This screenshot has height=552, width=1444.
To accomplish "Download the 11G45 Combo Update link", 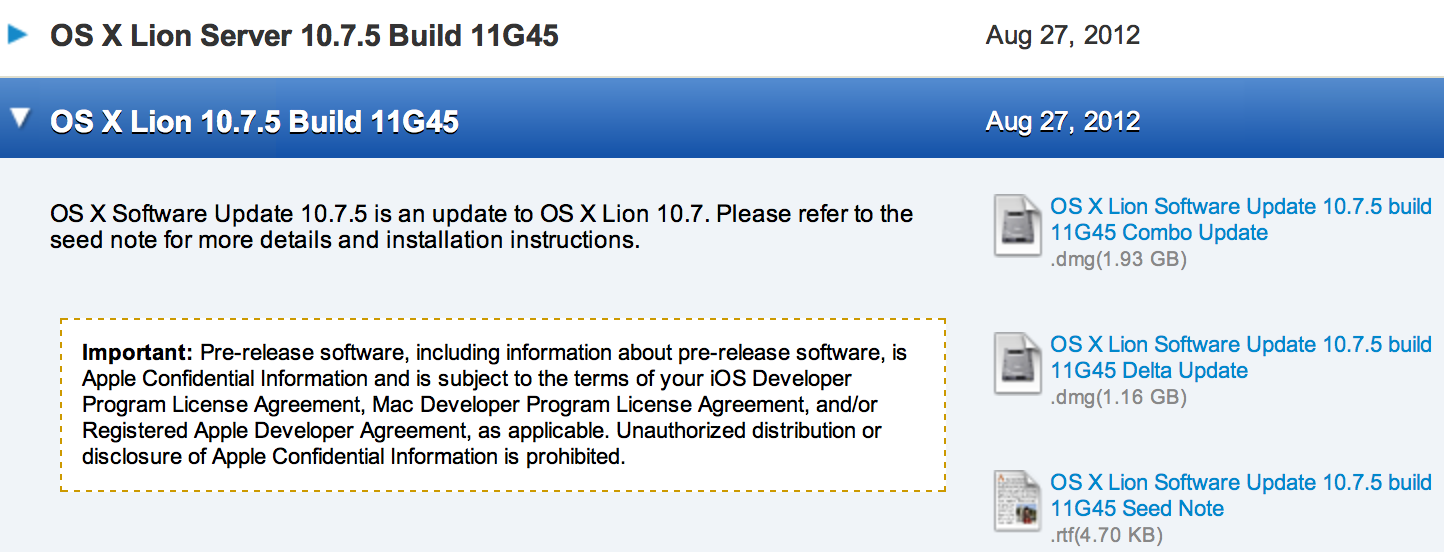I will coord(1241,219).
